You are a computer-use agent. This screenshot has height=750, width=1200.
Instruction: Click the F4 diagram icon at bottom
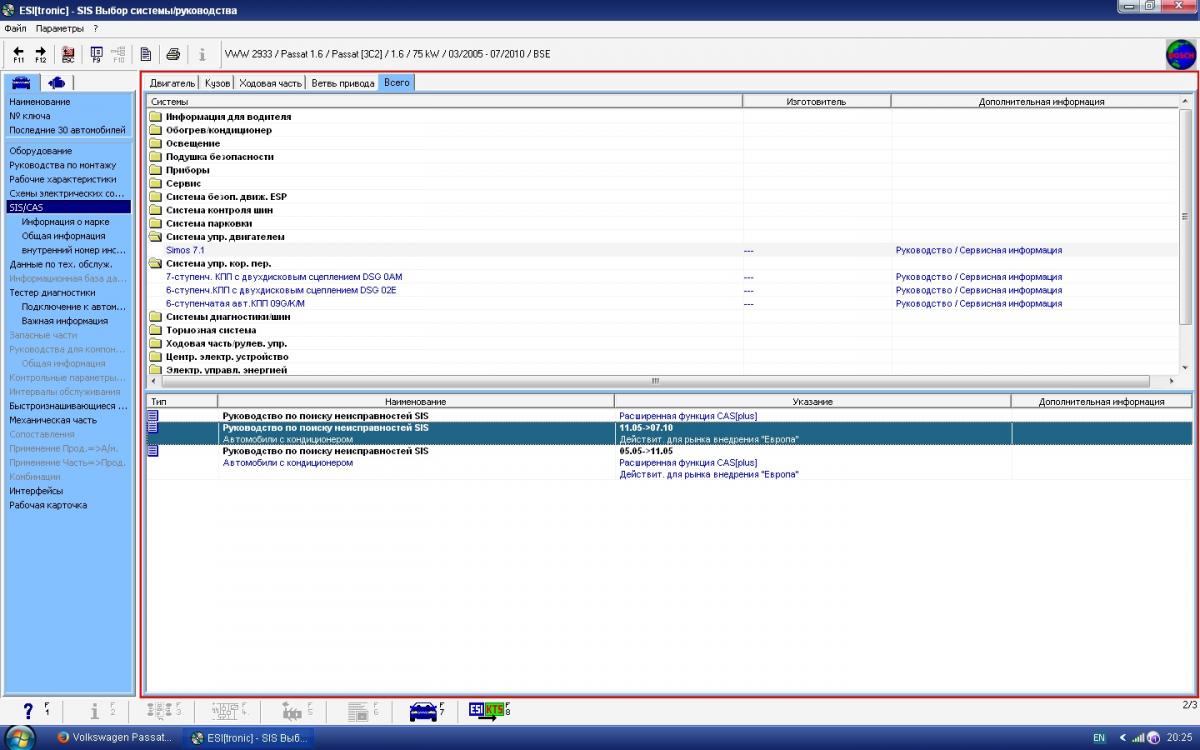tap(224, 711)
